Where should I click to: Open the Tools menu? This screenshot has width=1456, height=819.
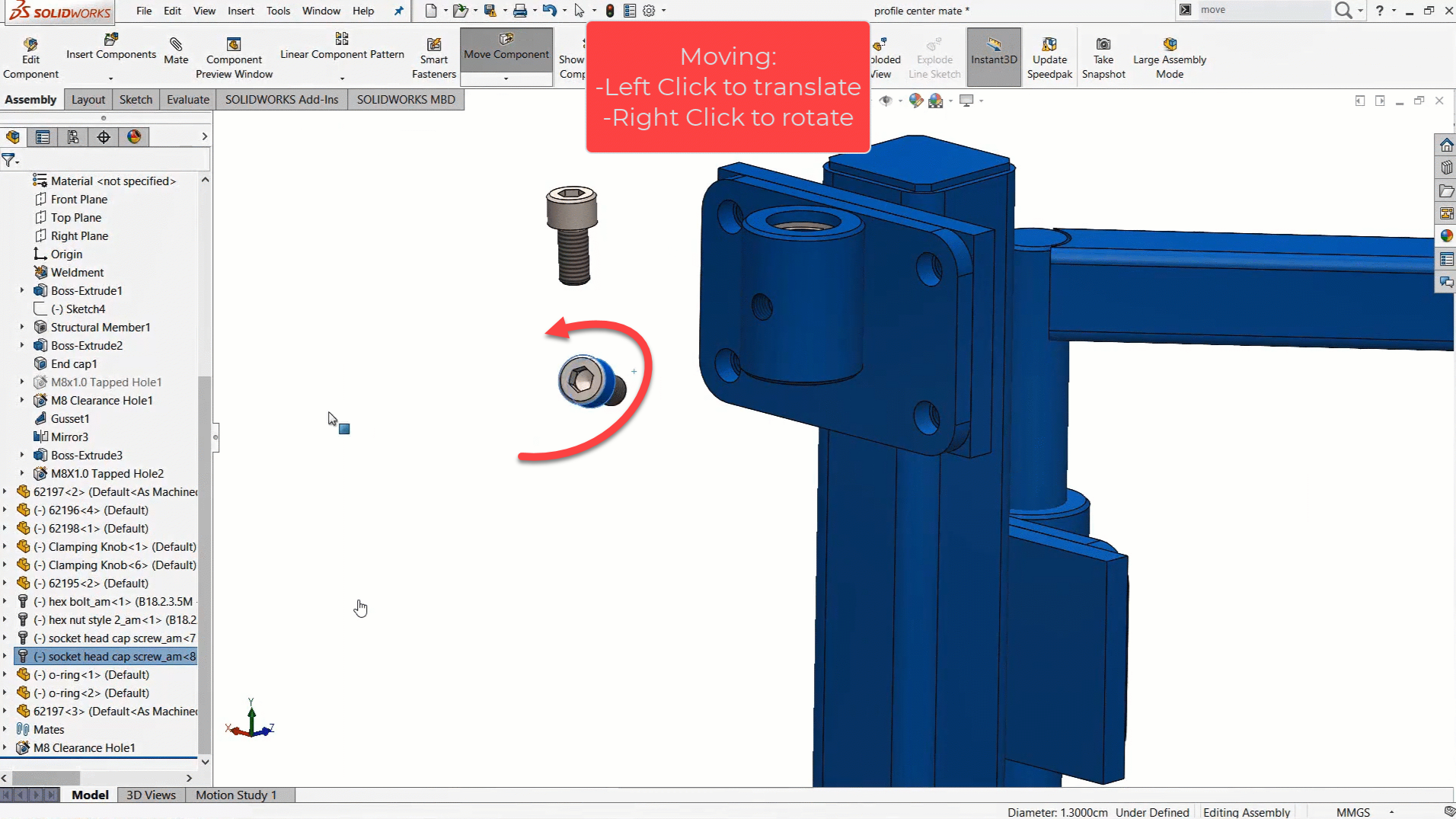[x=278, y=11]
